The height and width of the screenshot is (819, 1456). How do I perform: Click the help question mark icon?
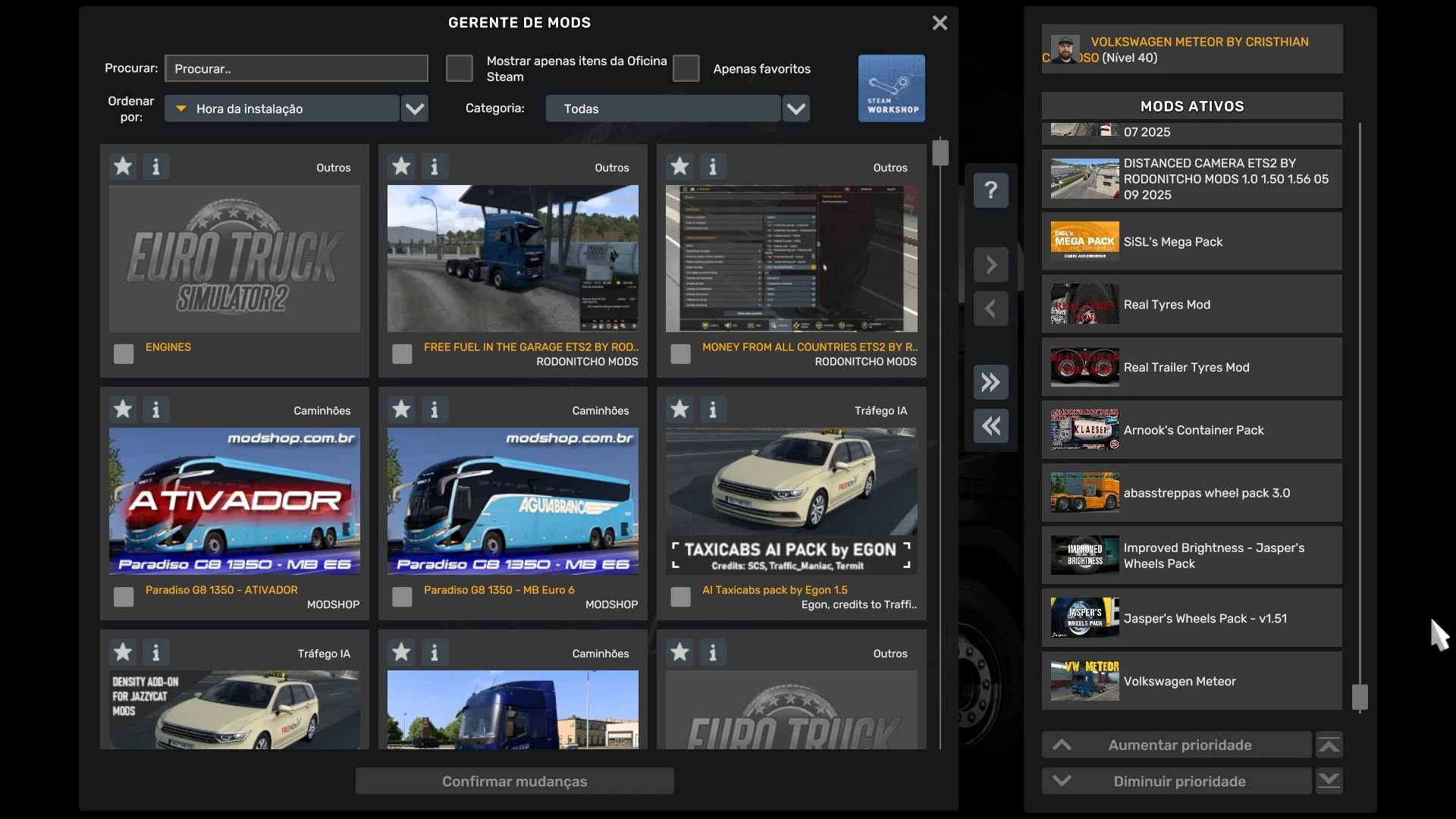tap(990, 190)
